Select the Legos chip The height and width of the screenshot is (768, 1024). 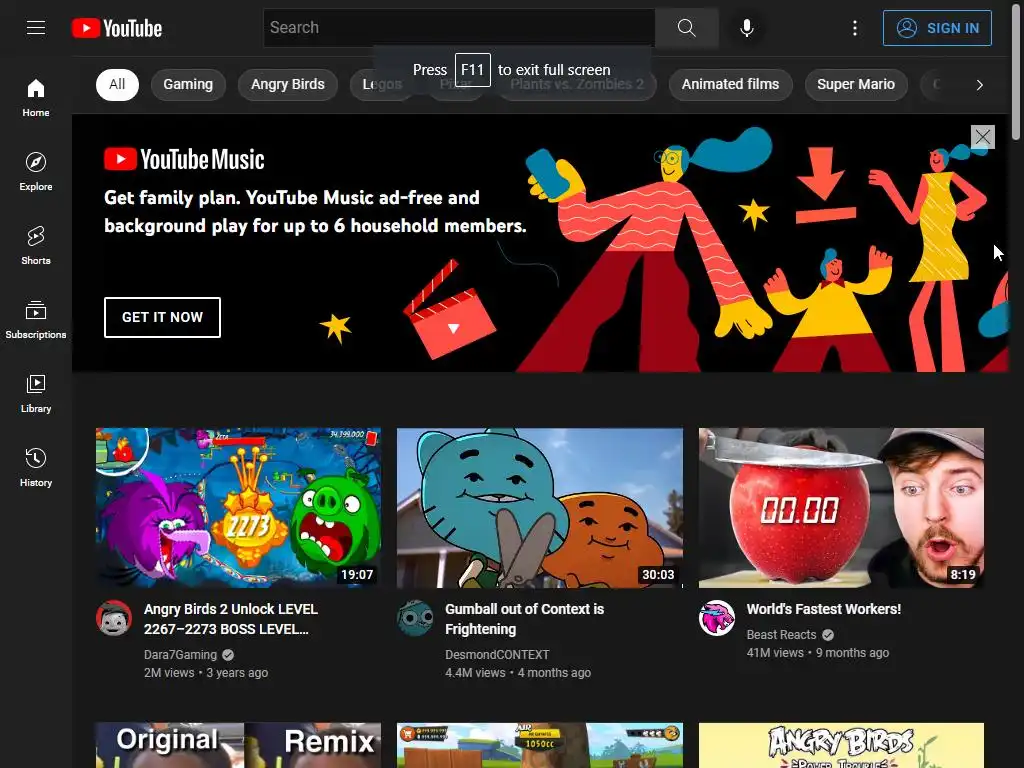(382, 84)
